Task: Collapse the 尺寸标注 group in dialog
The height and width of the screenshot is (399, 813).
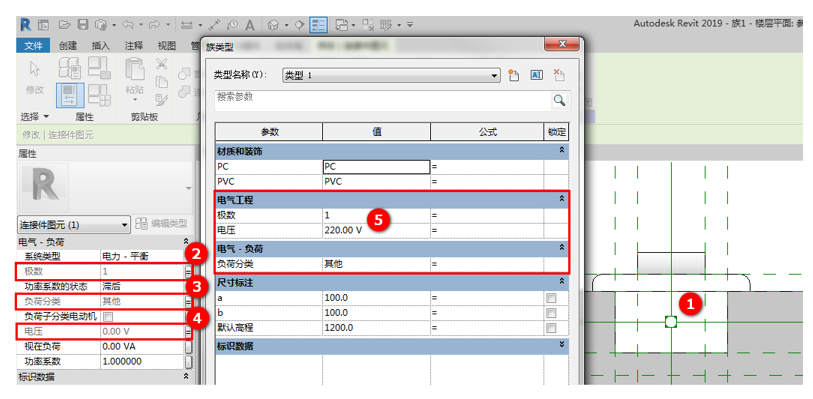Action: [x=561, y=281]
